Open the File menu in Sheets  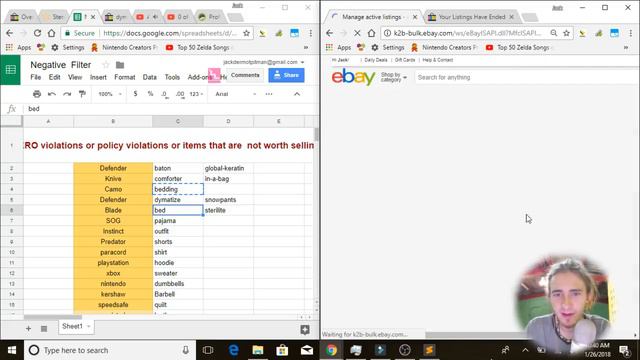pos(36,77)
